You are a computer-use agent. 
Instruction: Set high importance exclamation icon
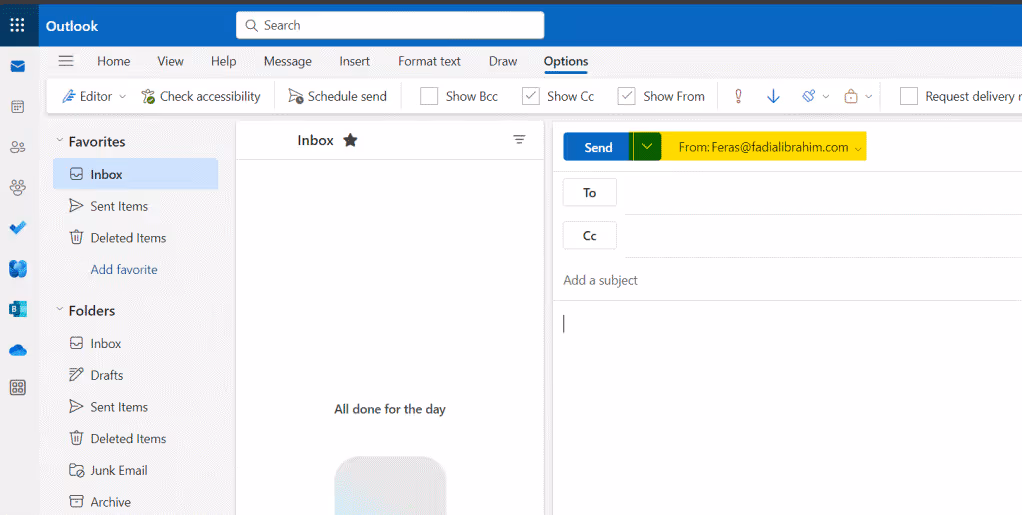tap(738, 96)
